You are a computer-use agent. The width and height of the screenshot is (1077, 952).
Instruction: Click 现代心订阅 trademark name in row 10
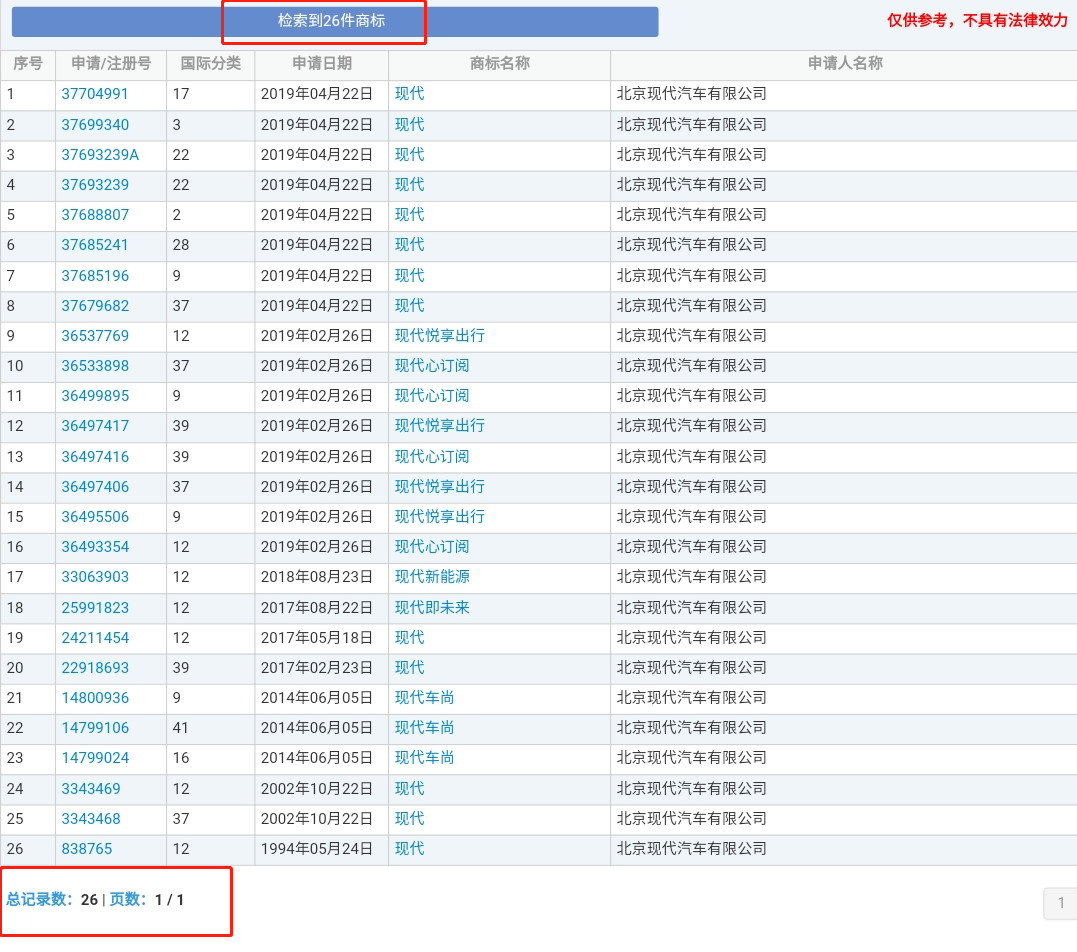[x=431, y=366]
